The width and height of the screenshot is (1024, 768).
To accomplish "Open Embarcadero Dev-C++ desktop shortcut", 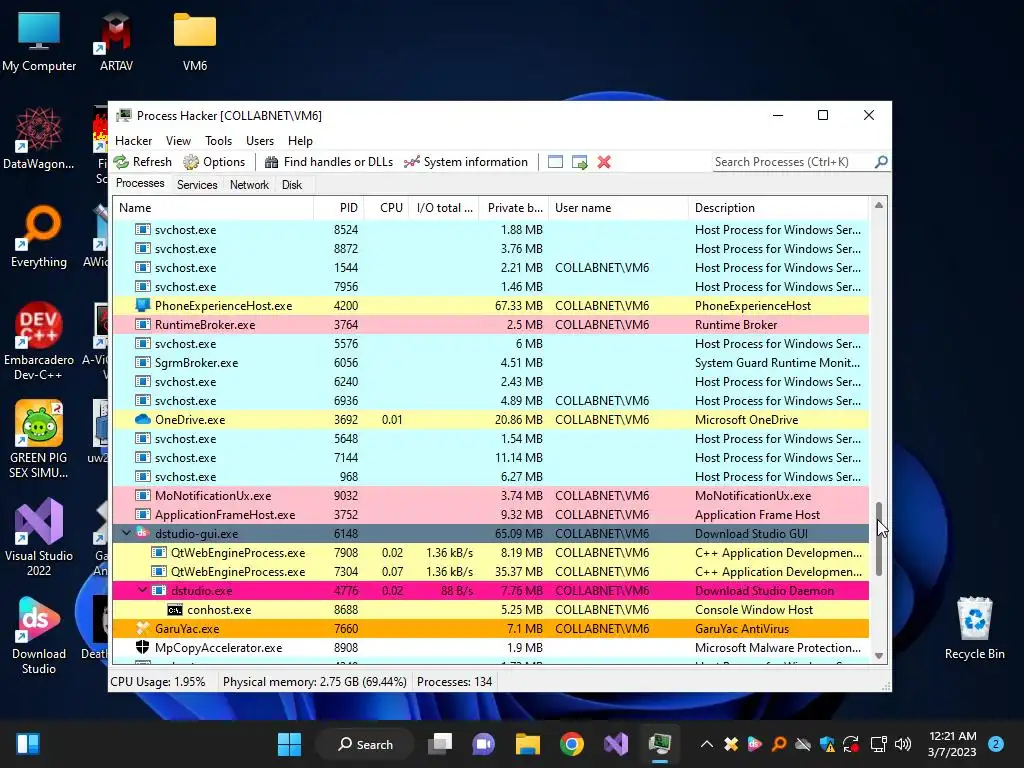I will [39, 342].
